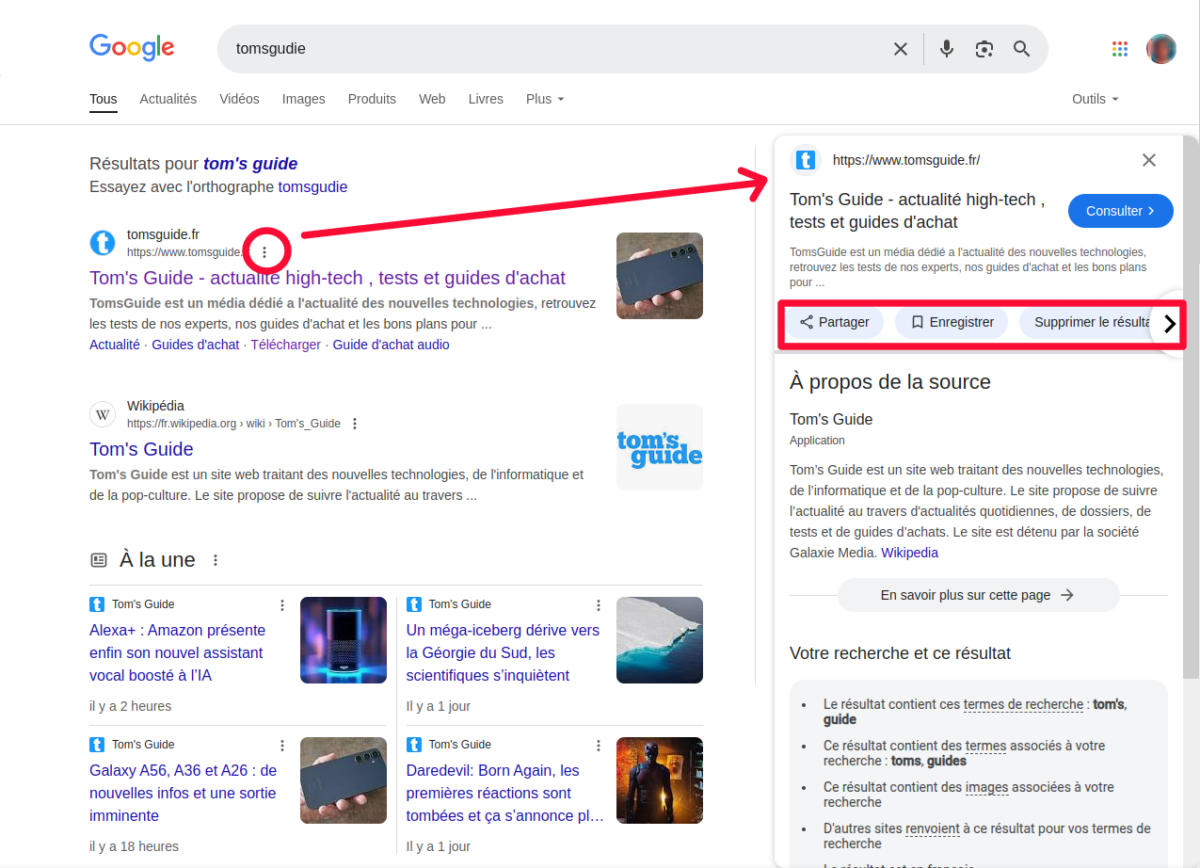The image size is (1200, 868).
Task: Open the Google account profile avatar
Action: coord(1161,49)
